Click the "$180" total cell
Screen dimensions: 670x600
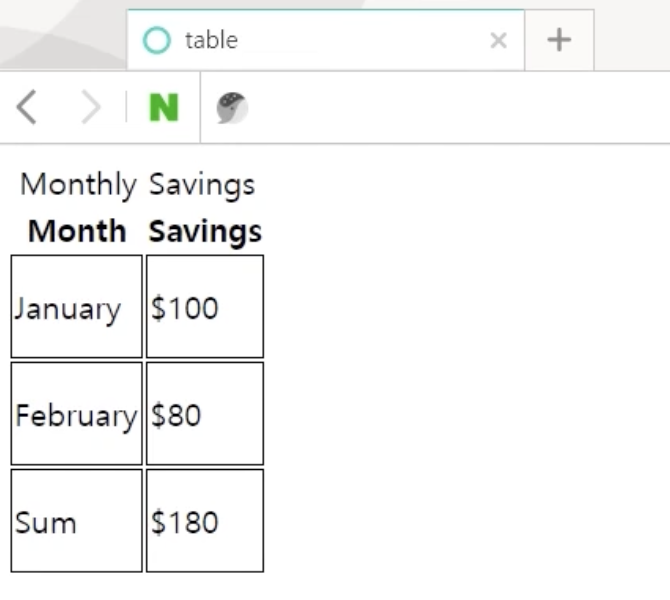point(205,521)
